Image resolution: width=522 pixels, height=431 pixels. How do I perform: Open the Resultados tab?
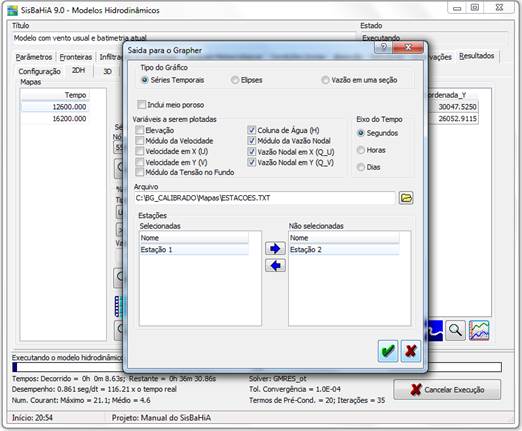(476, 56)
